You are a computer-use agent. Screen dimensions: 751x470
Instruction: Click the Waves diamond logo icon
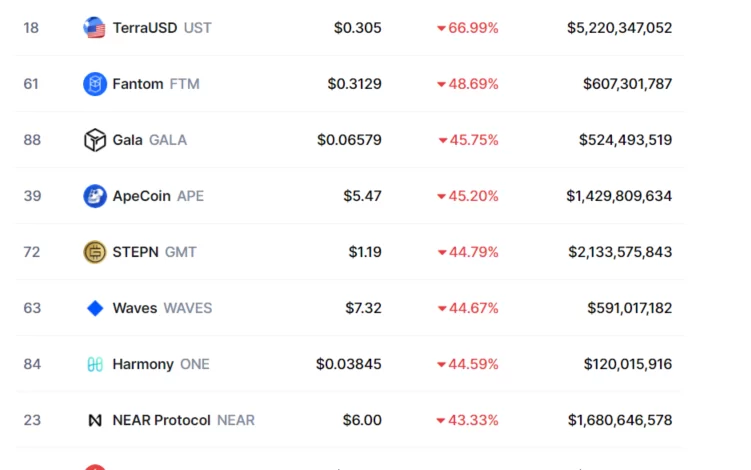pos(95,308)
